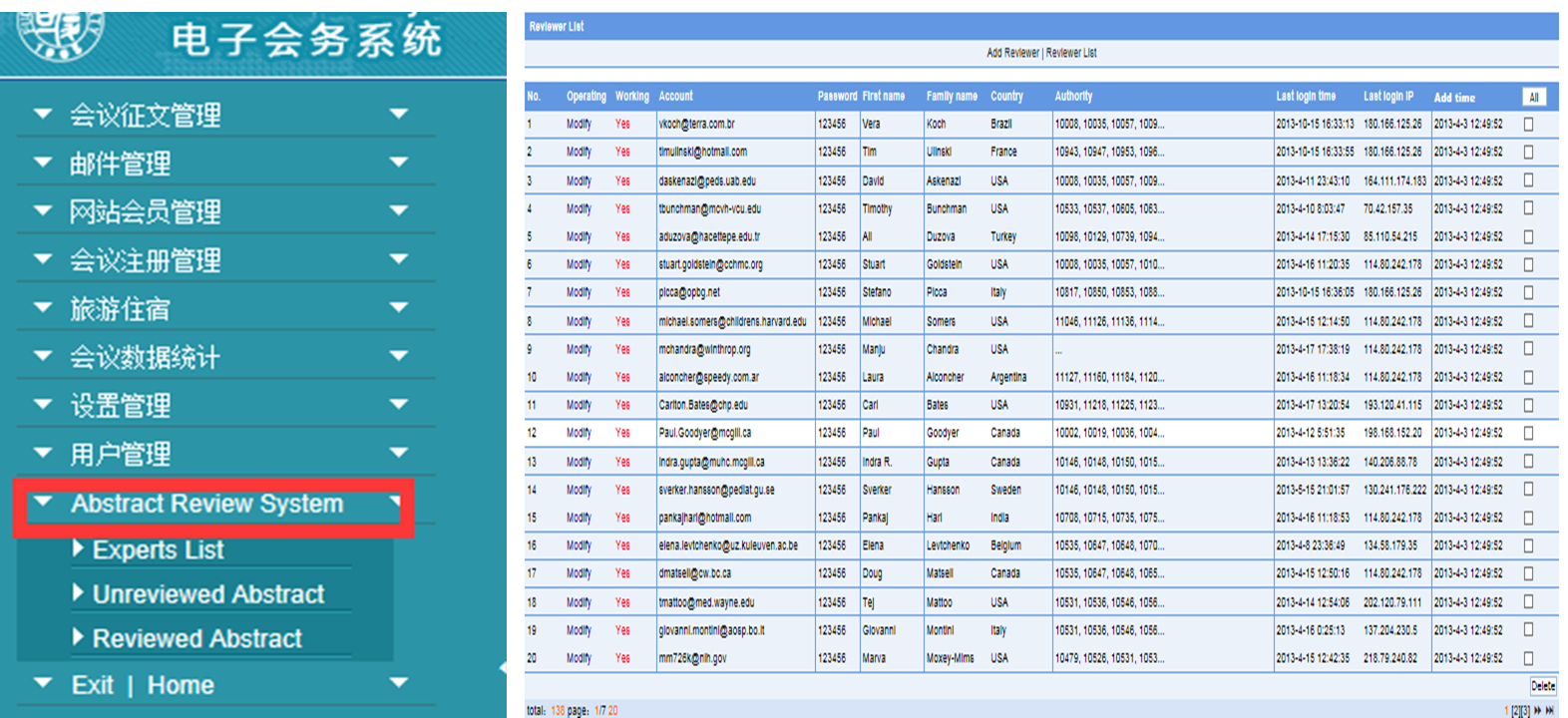The width and height of the screenshot is (1568, 718).
Task: Click the Delete button below the table
Action: pos(1543,686)
